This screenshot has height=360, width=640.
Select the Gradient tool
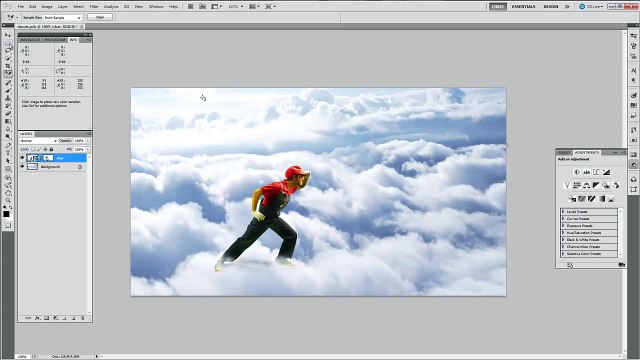pos(8,121)
